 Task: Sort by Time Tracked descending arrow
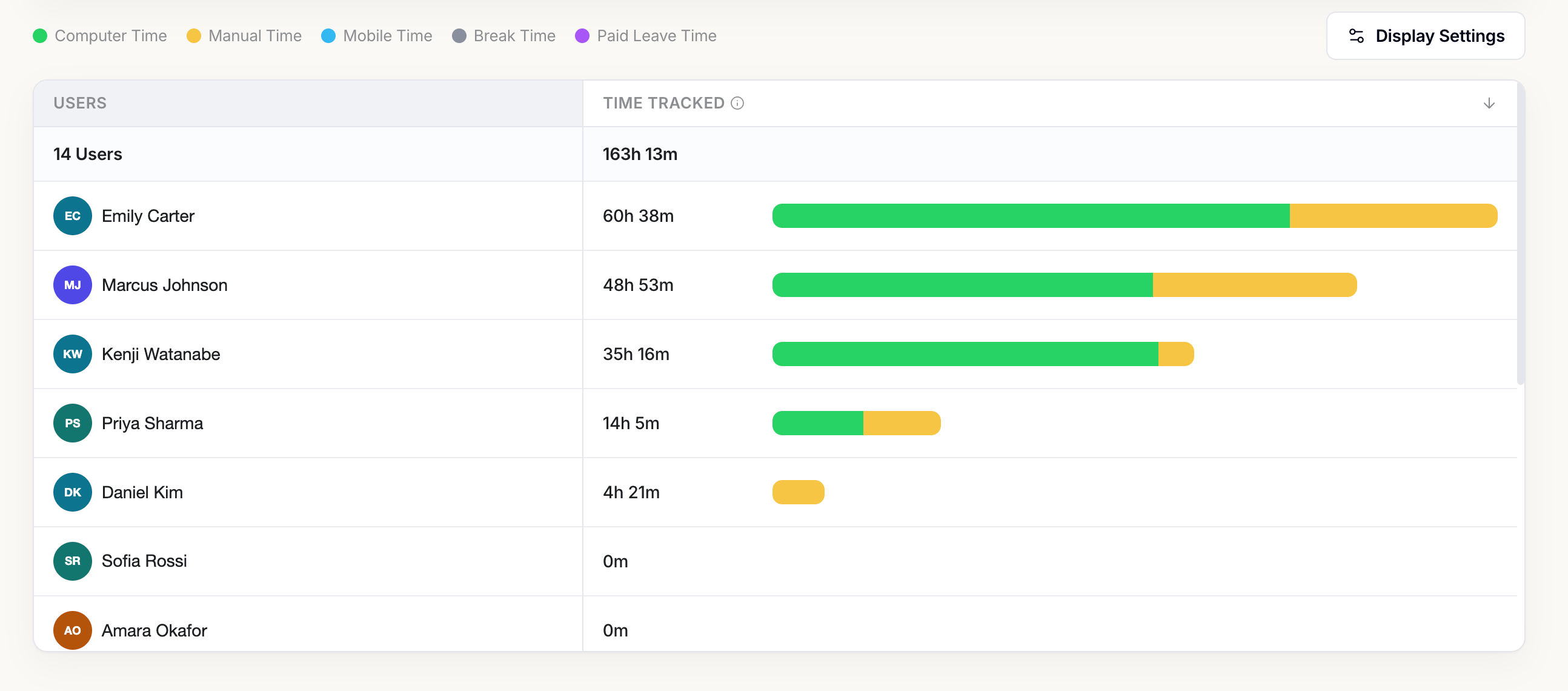pos(1489,103)
